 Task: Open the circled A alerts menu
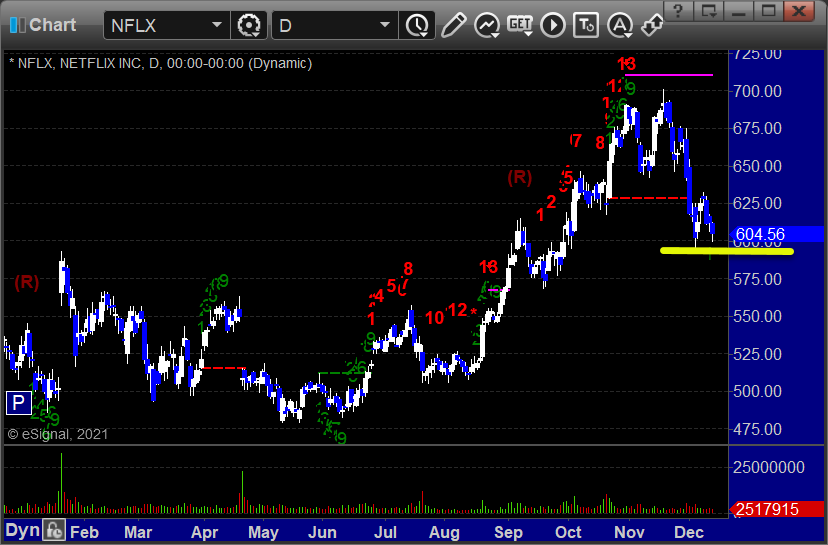[620, 25]
